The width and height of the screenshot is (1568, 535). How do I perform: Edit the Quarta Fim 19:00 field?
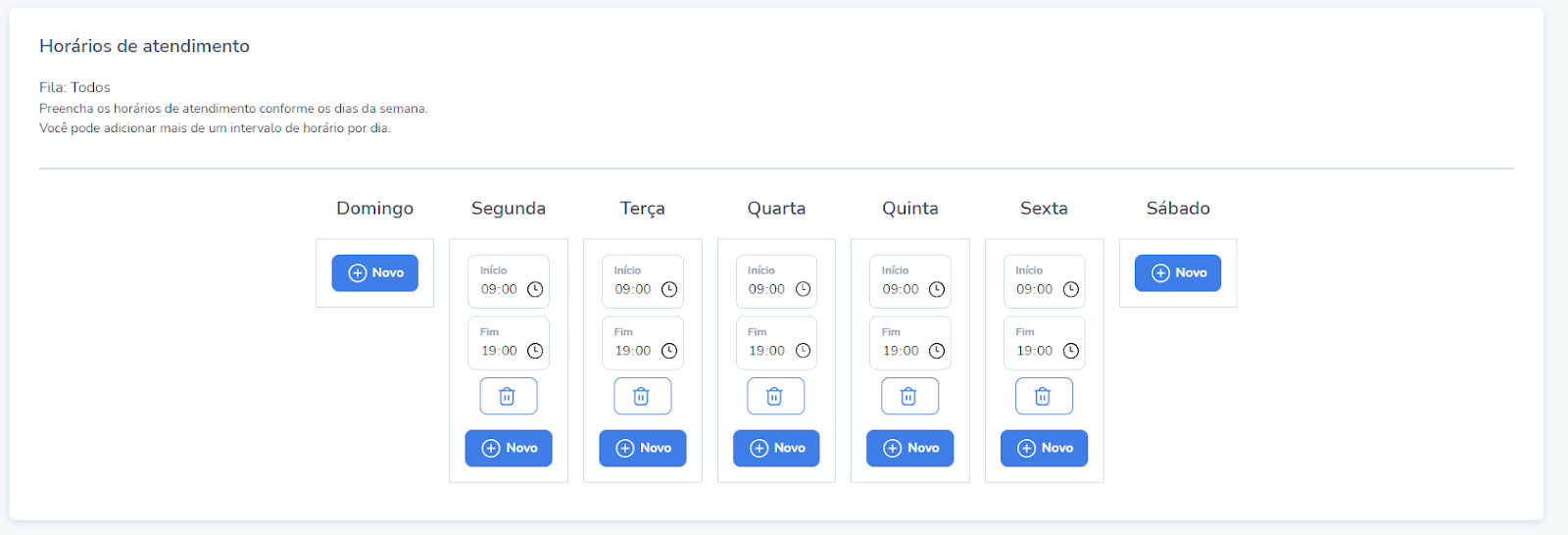pos(776,343)
